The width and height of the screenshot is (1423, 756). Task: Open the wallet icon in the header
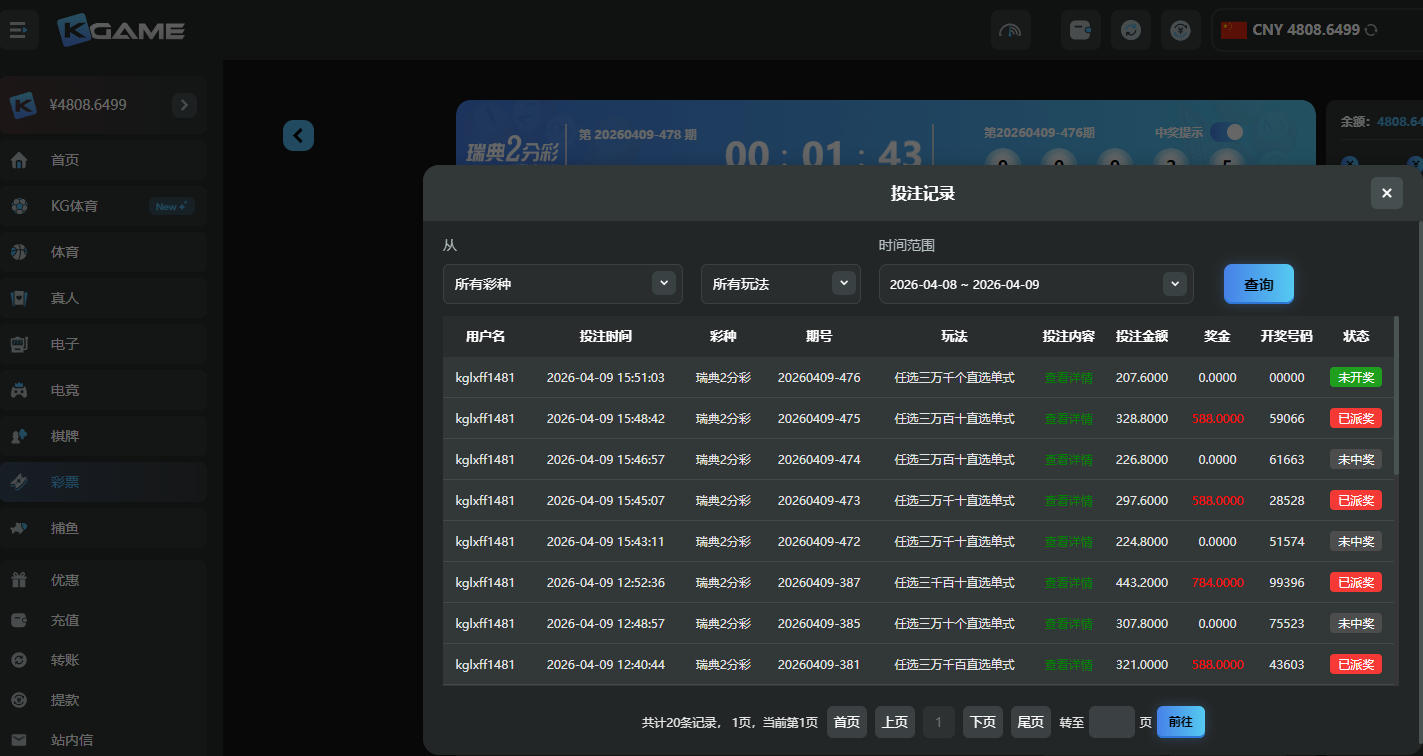pyautogui.click(x=1080, y=30)
